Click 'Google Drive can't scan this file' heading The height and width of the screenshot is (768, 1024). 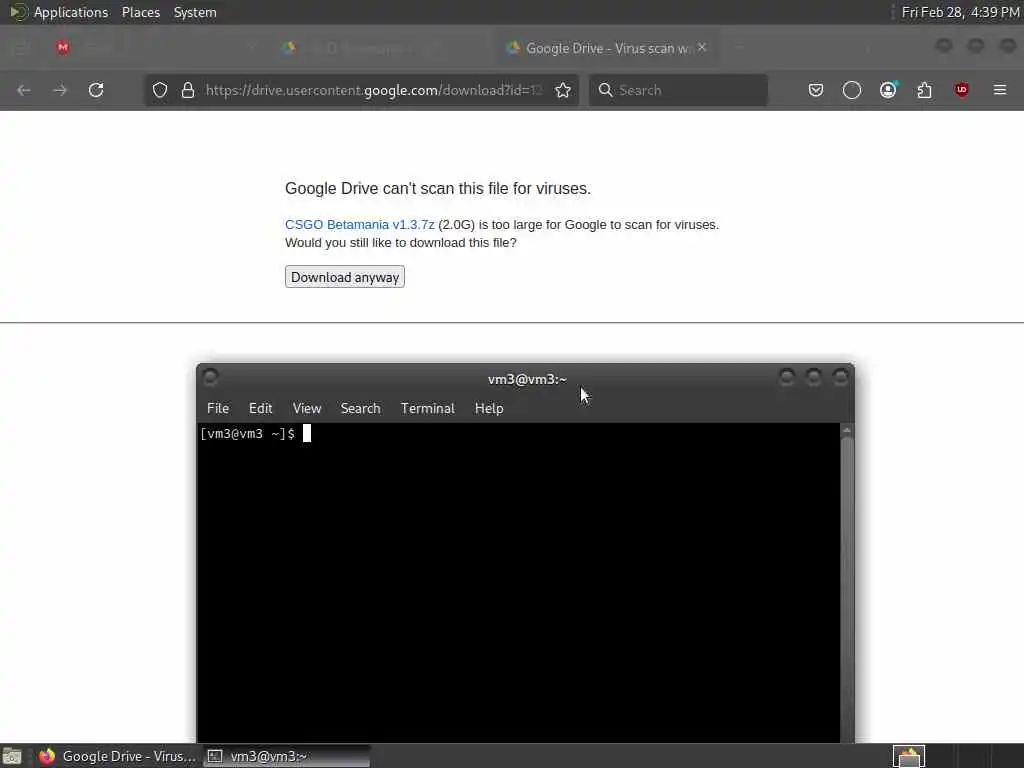438,189
